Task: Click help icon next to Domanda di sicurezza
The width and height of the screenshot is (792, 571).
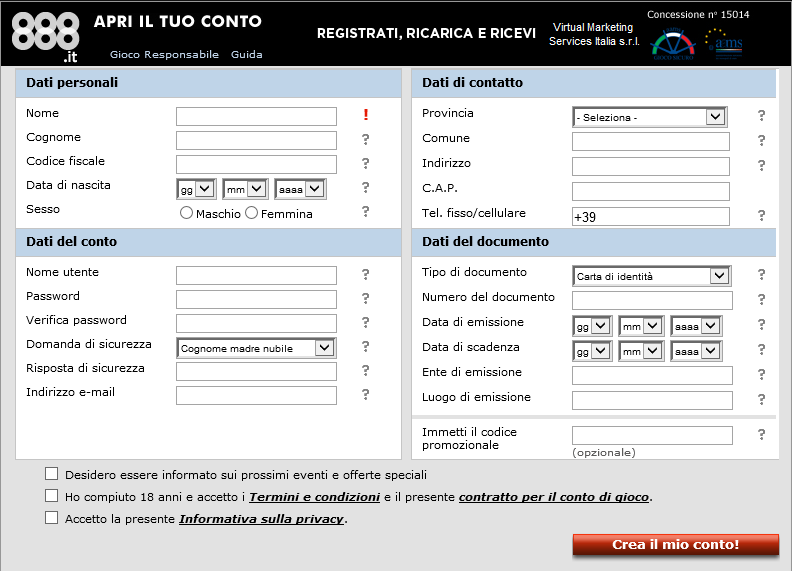Action: click(x=366, y=346)
